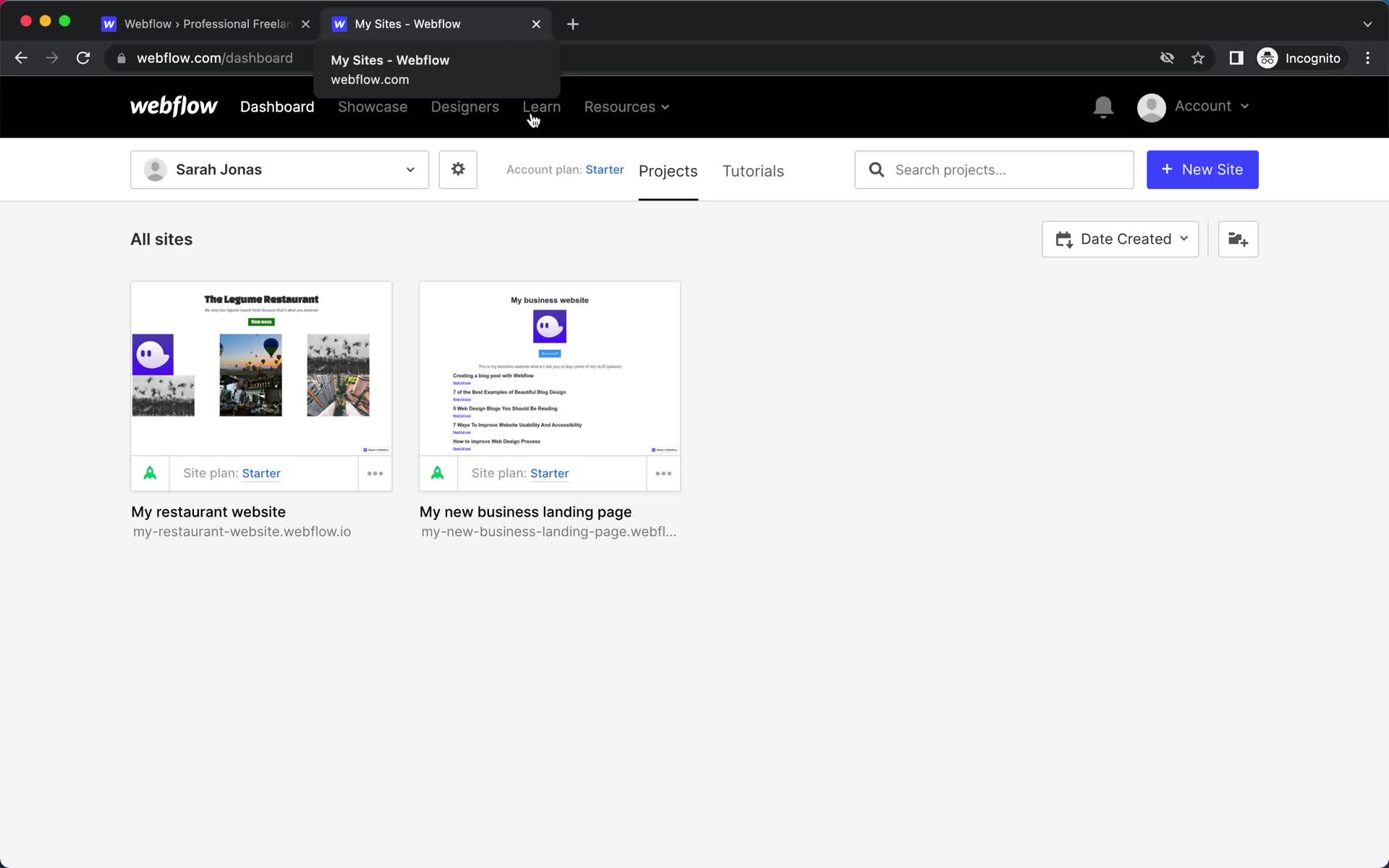Open Designers in top navigation
This screenshot has width=1389, height=868.
465,107
